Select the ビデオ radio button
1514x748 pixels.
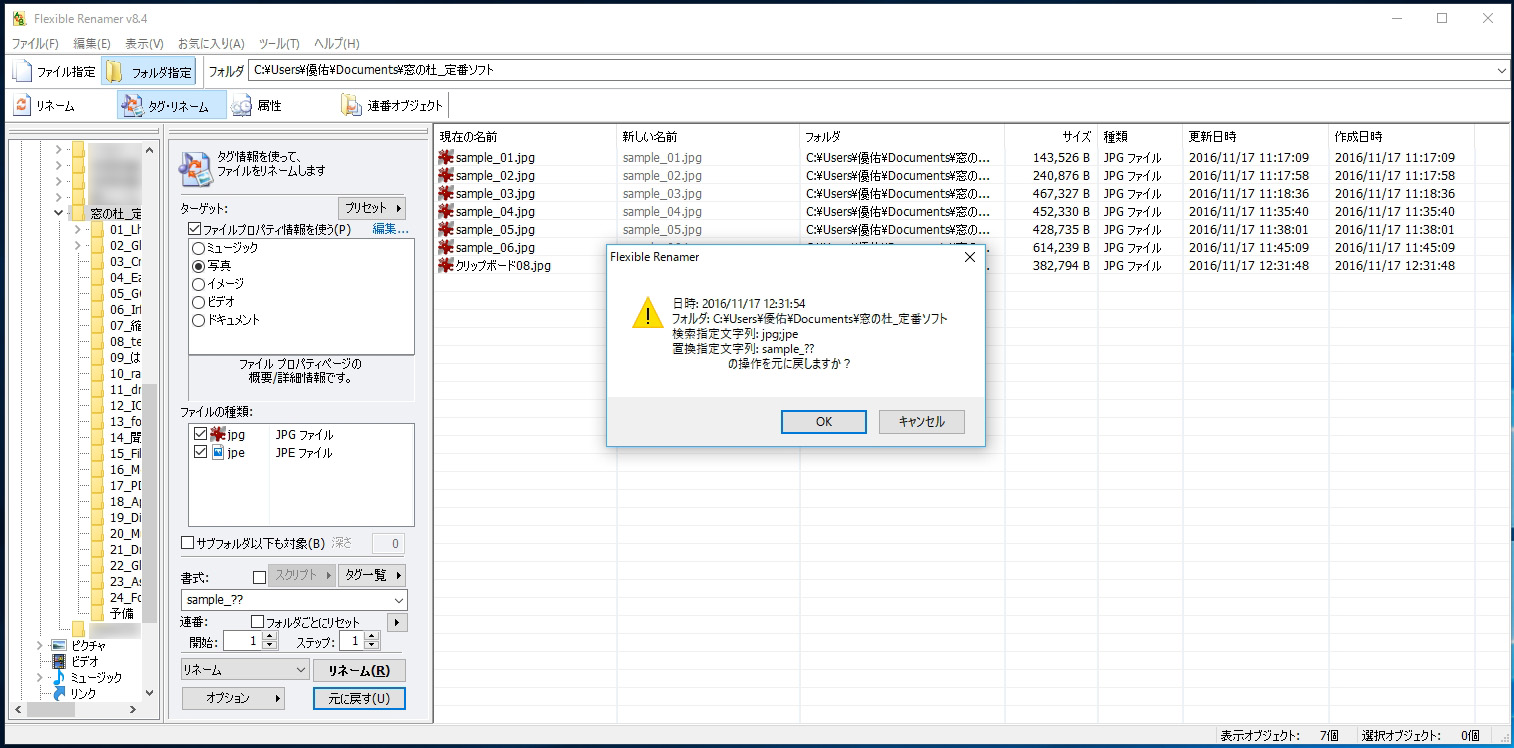coord(198,302)
